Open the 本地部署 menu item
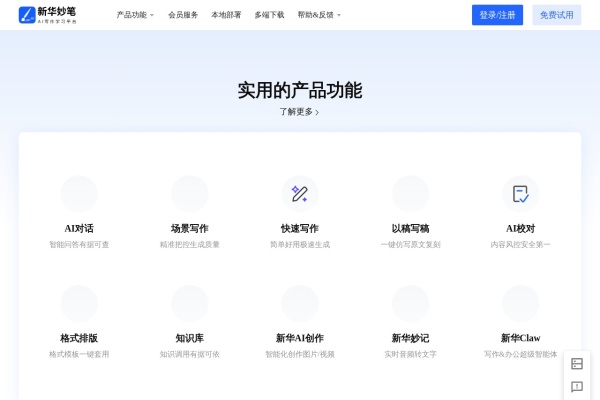Screen dimensions: 600x400 pyautogui.click(x=226, y=15)
